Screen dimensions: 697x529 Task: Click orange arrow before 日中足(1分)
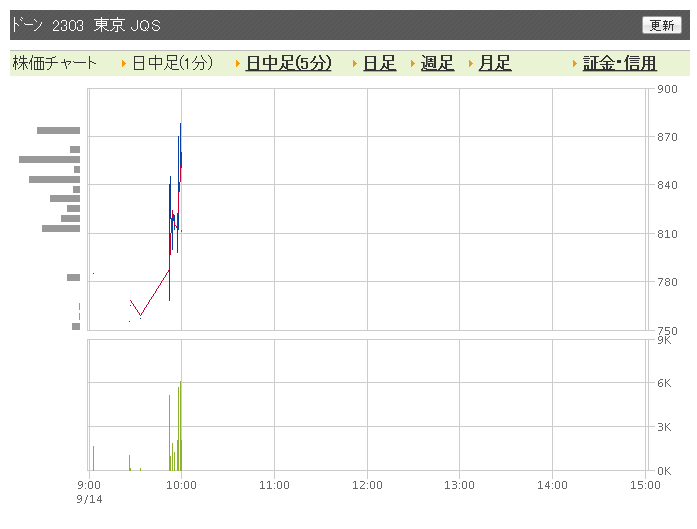tap(124, 64)
